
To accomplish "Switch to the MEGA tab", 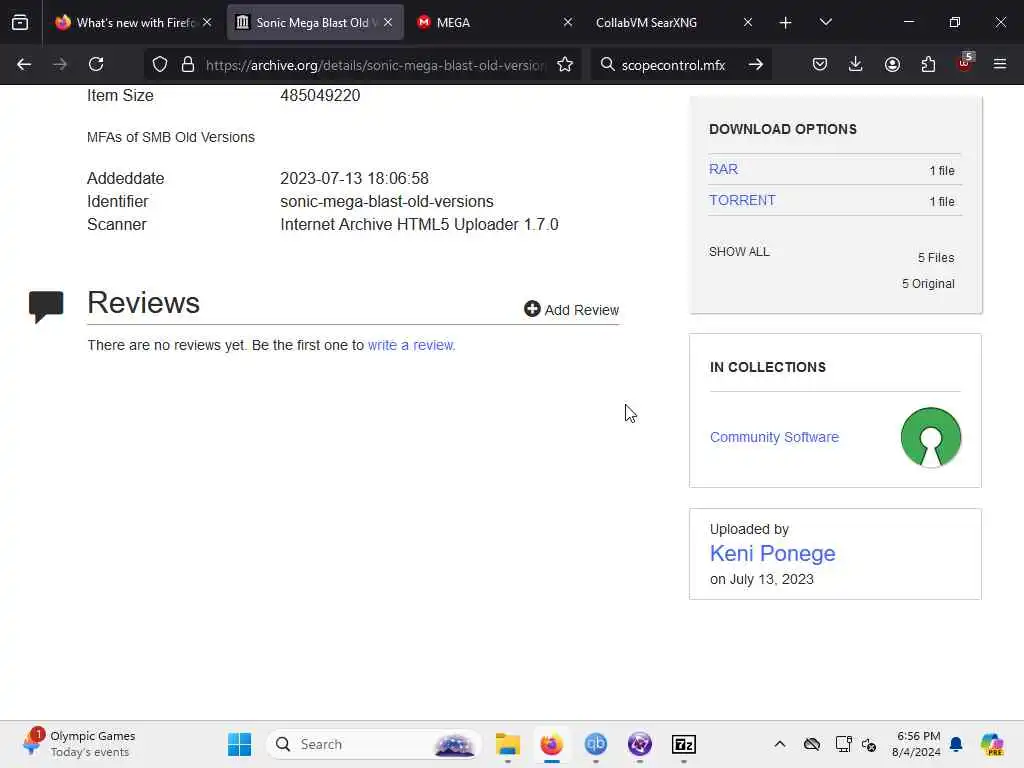I will 494,22.
